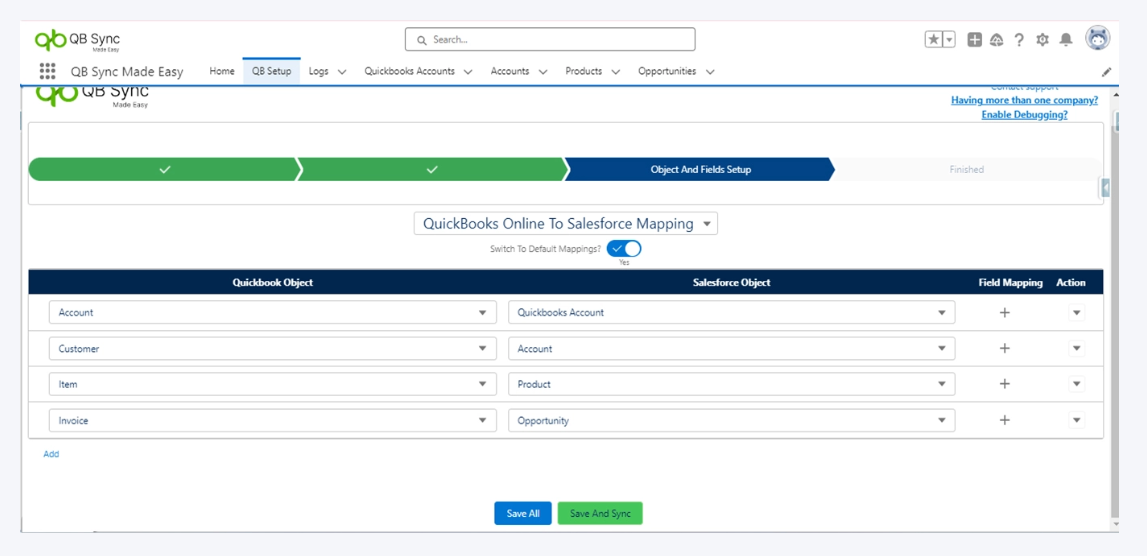Toggle the Switch To Default Mappings switch
The image size is (1147, 556).
(x=624, y=249)
